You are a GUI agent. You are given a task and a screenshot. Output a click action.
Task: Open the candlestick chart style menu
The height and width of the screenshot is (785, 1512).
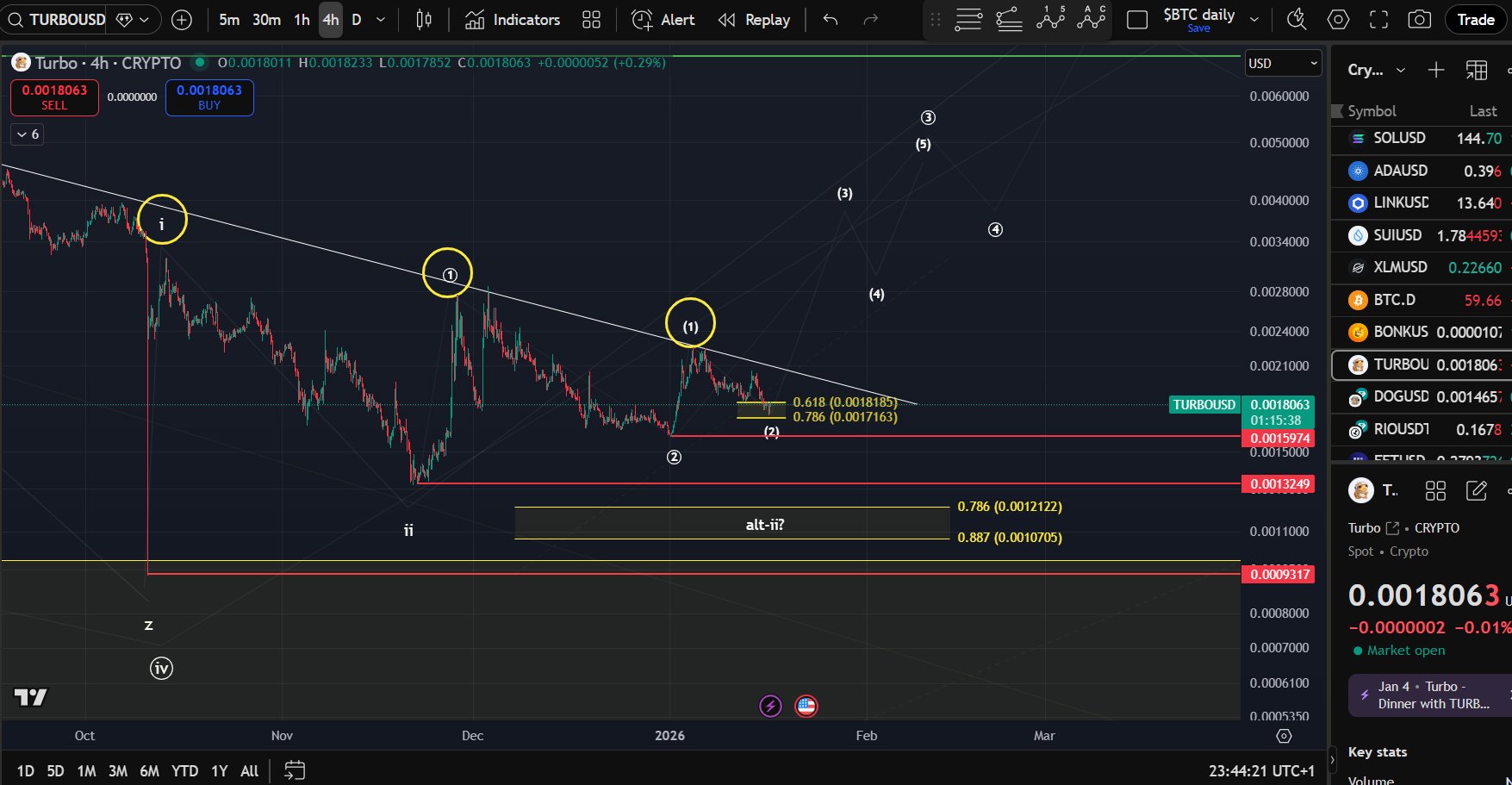click(424, 19)
